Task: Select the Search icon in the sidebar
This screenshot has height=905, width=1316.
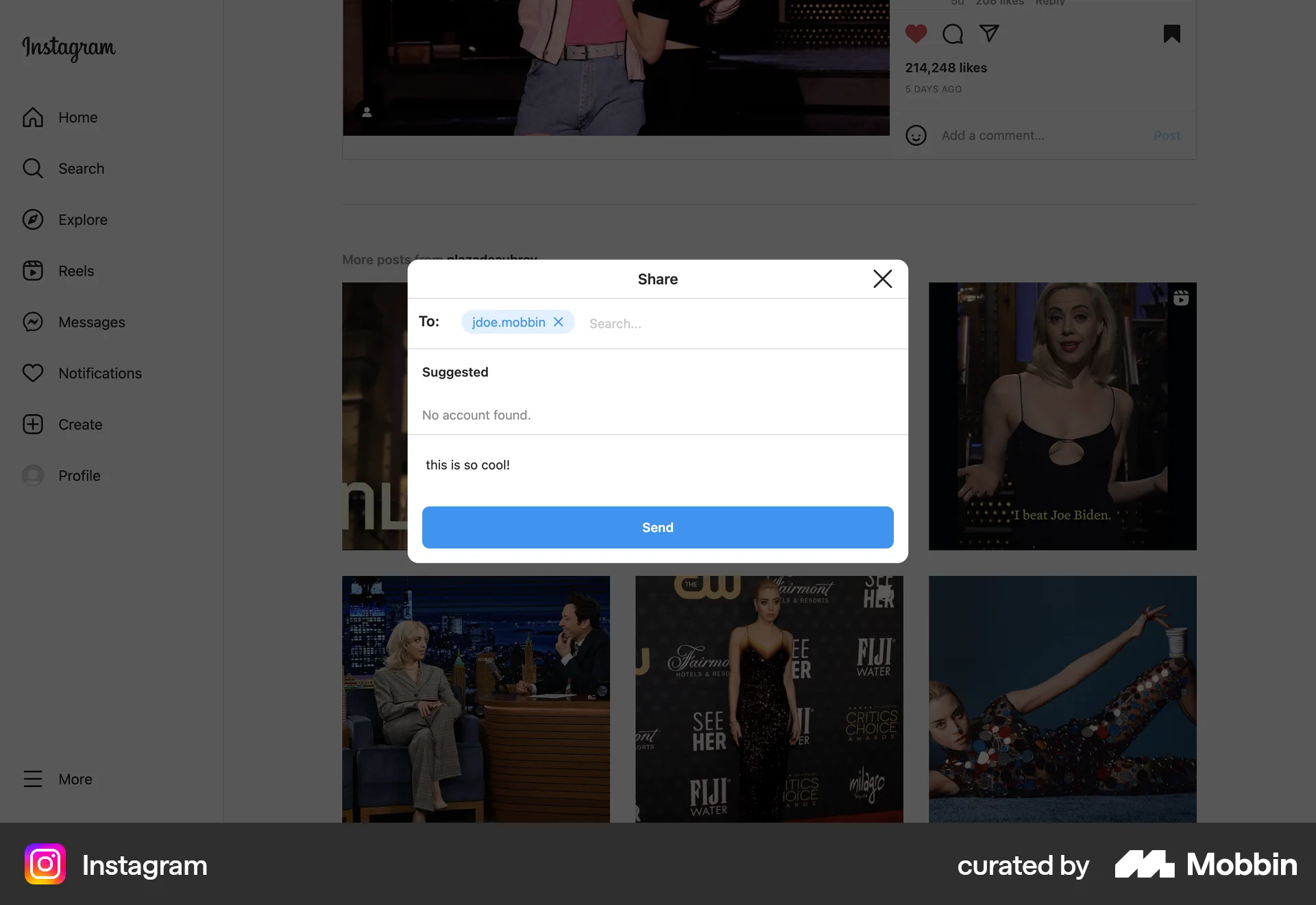Action: pos(33,168)
